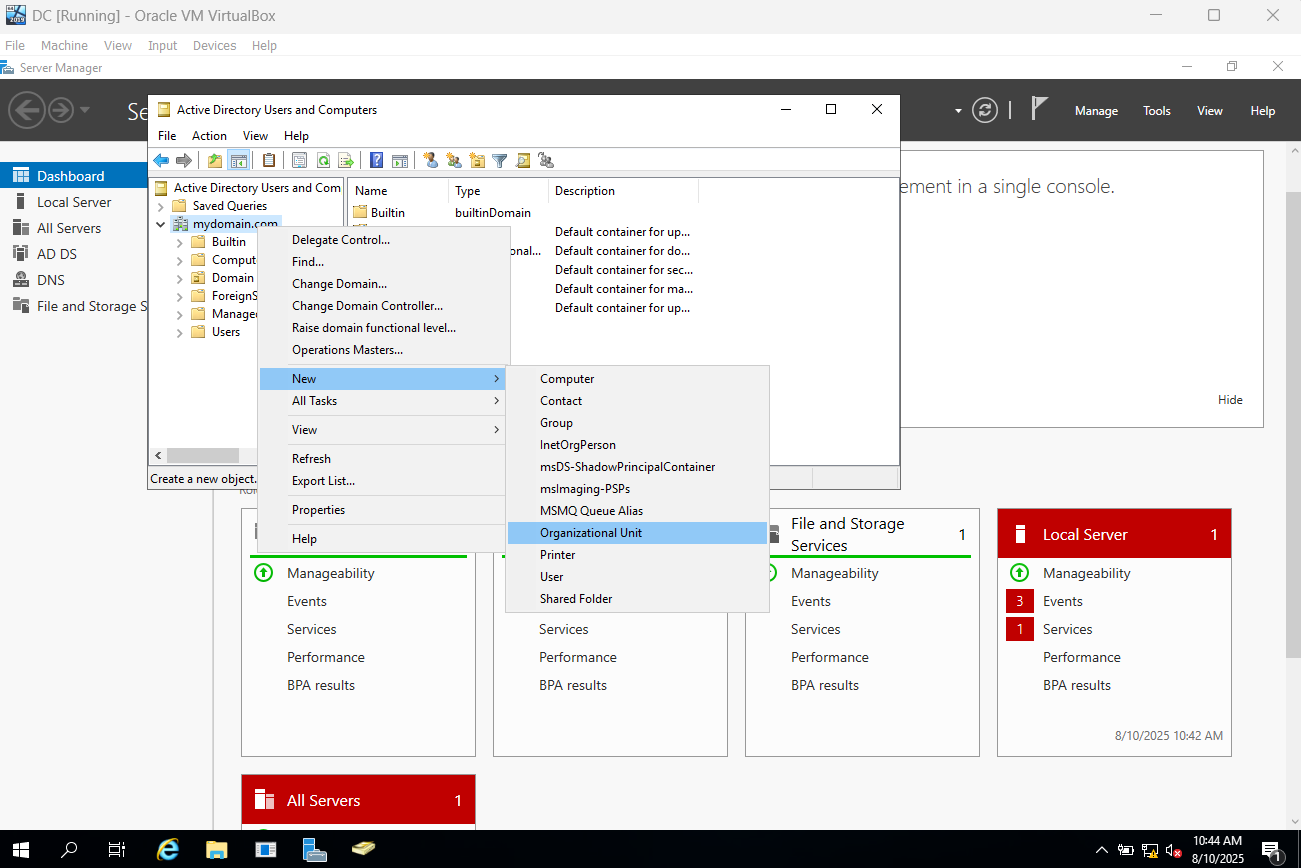
Task: Open the Action Center notification icon
Action: click(x=1272, y=850)
